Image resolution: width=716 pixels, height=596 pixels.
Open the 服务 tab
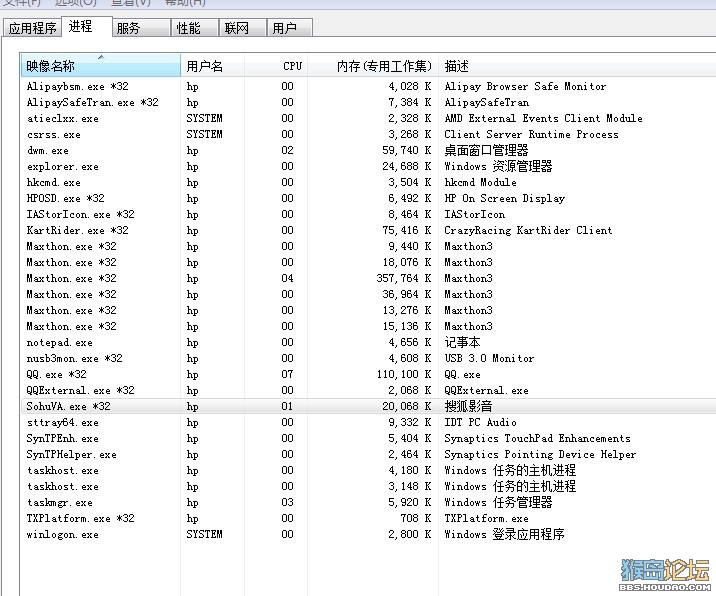coord(141,28)
